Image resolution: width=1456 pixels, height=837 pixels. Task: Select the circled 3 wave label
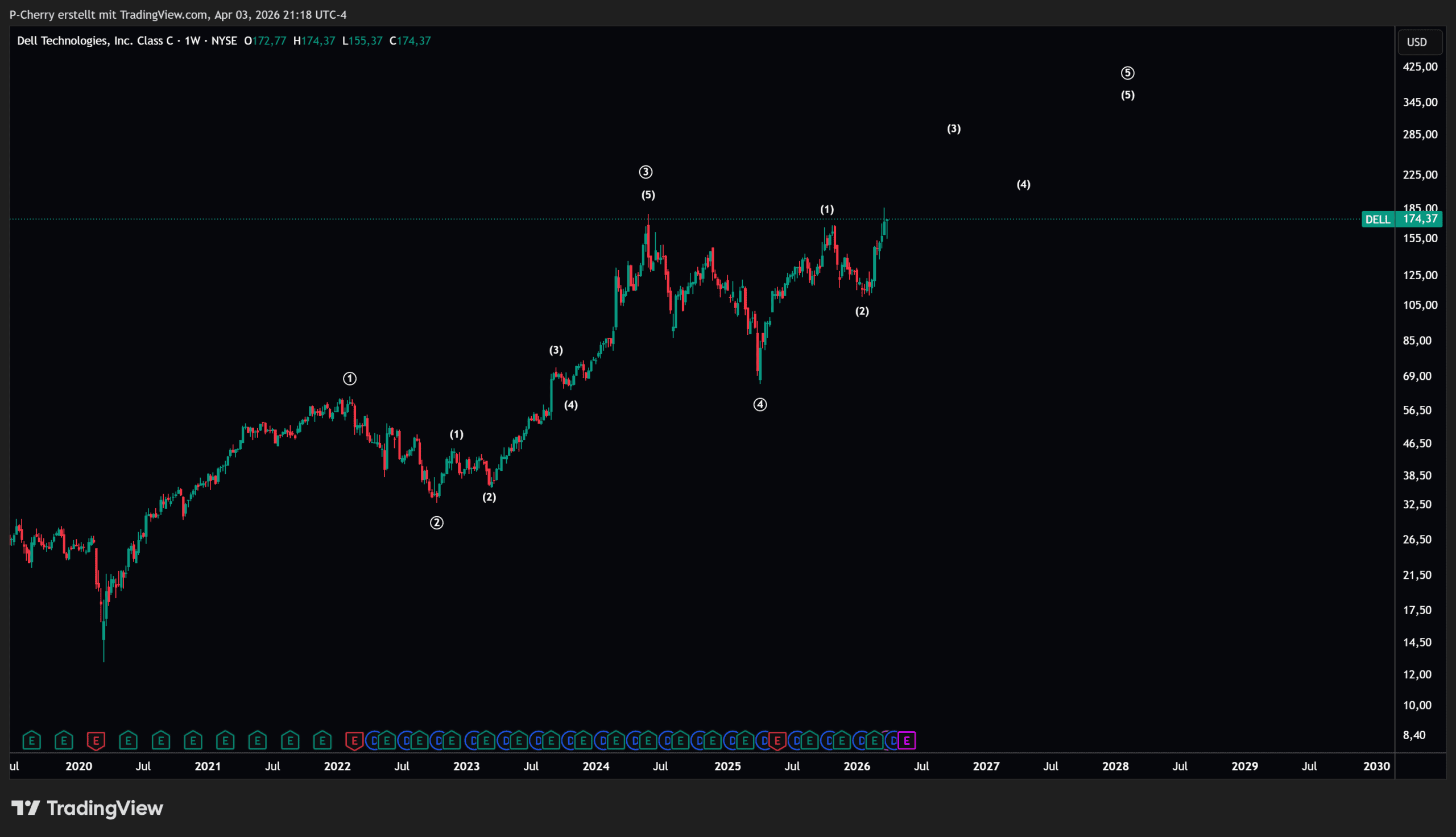pos(646,172)
